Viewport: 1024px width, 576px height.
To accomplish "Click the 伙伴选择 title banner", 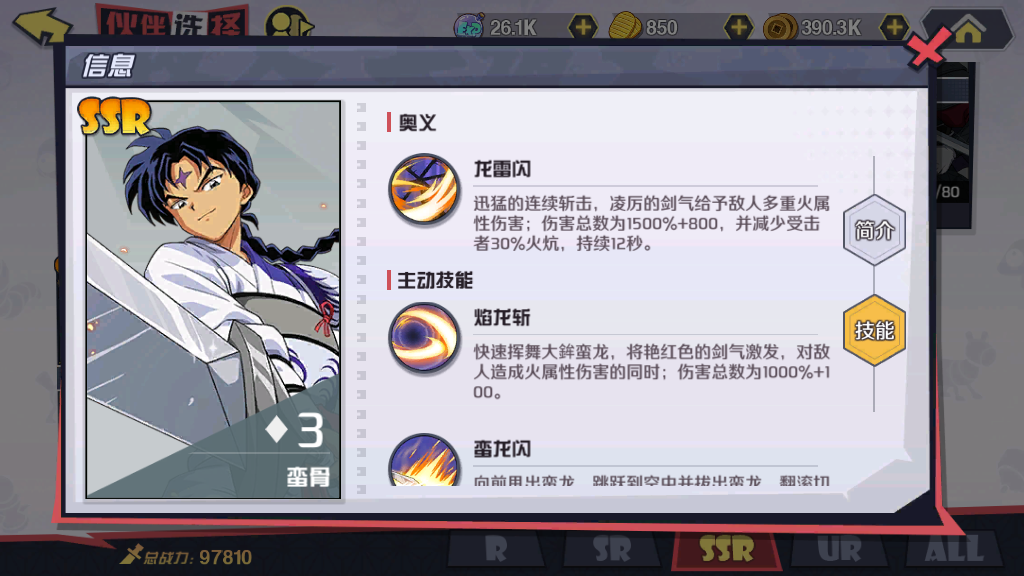I will click(x=172, y=22).
